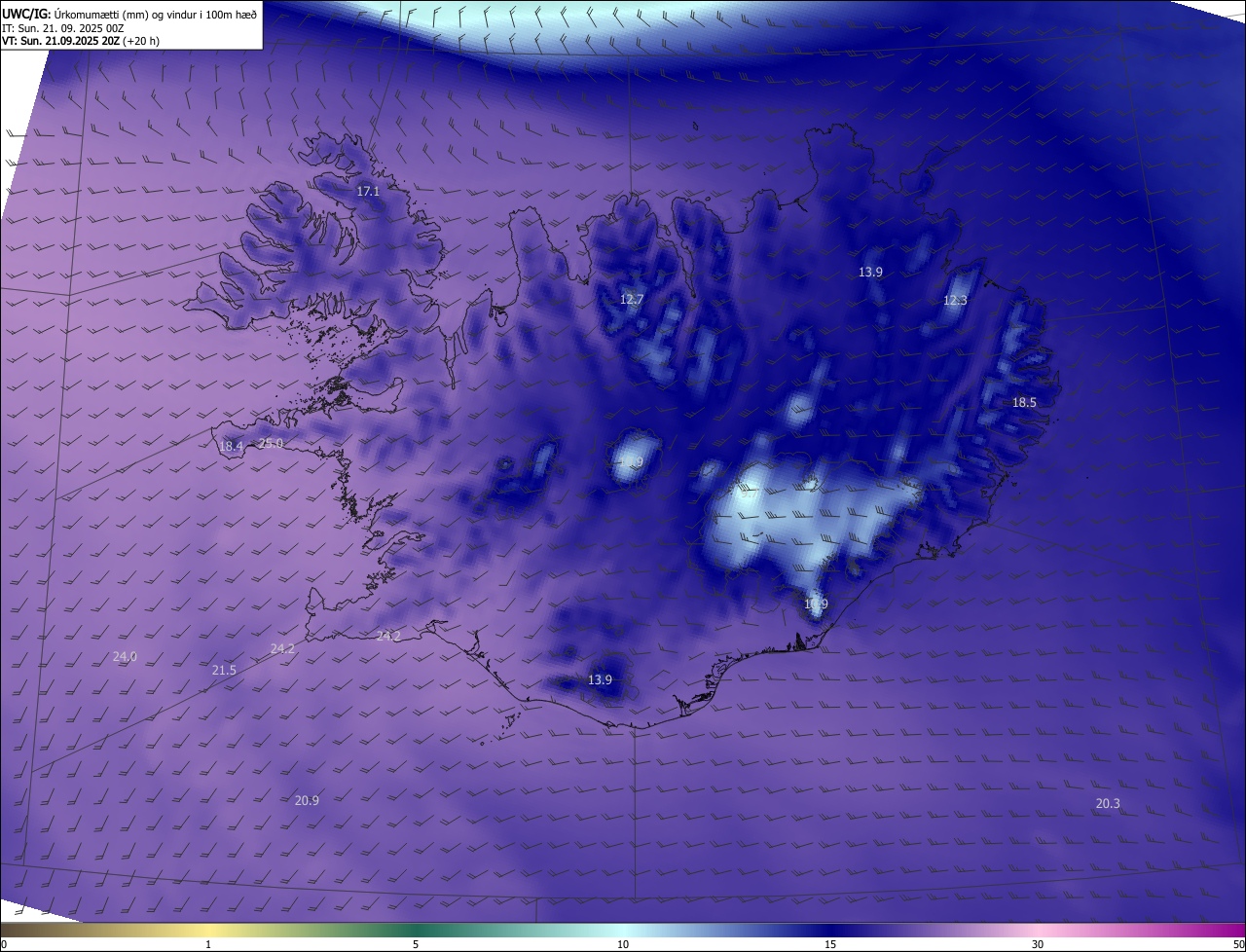Image resolution: width=1246 pixels, height=952 pixels.
Task: Click the 18.5 value label
Action: [x=1024, y=402]
